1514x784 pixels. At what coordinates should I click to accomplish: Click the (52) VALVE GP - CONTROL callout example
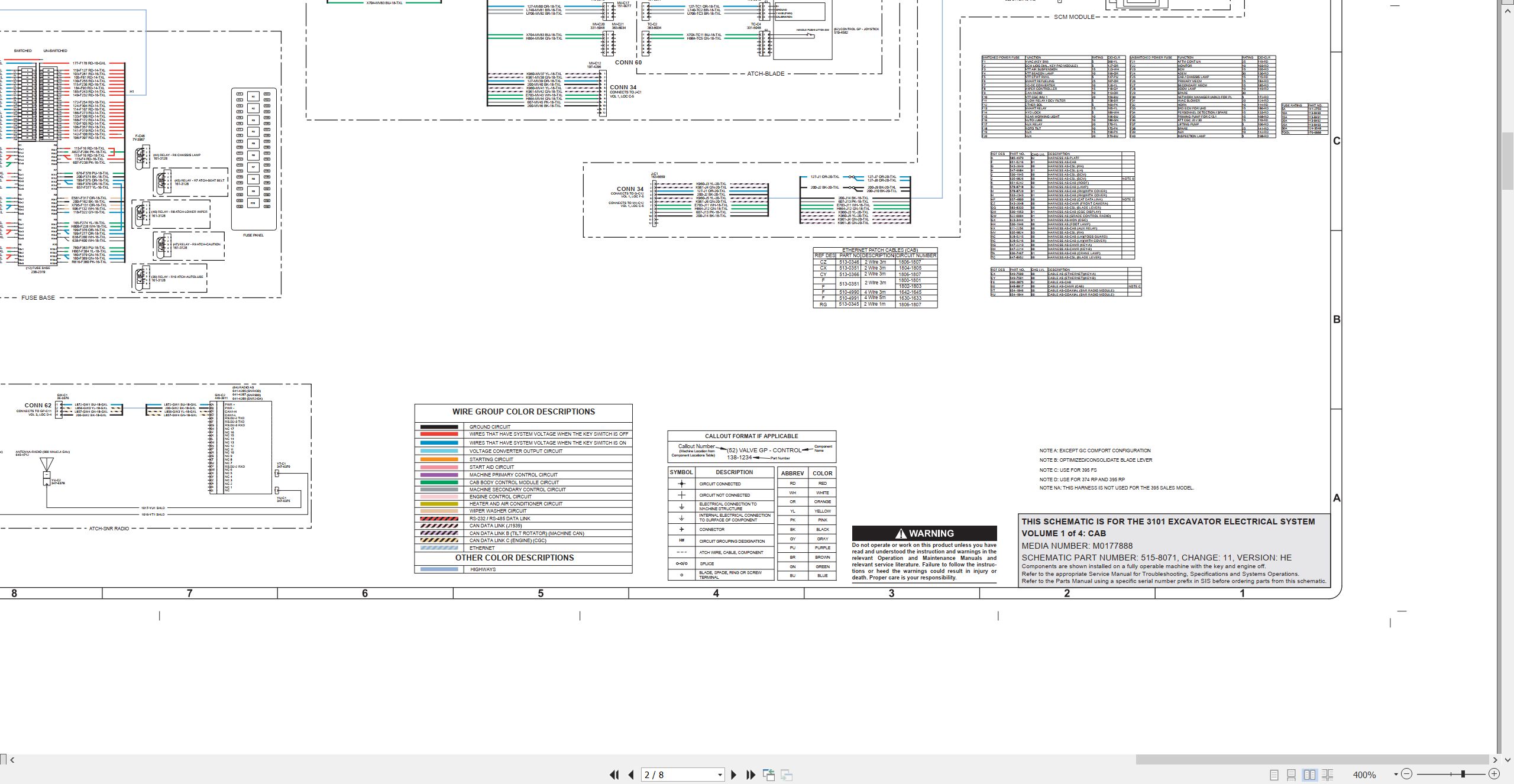click(x=764, y=451)
